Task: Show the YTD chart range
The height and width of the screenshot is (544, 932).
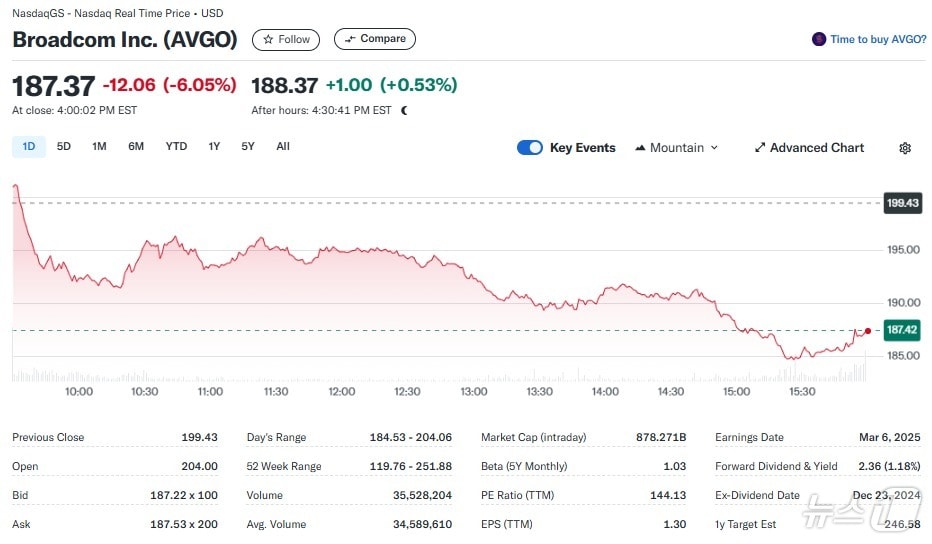Action: (x=176, y=147)
